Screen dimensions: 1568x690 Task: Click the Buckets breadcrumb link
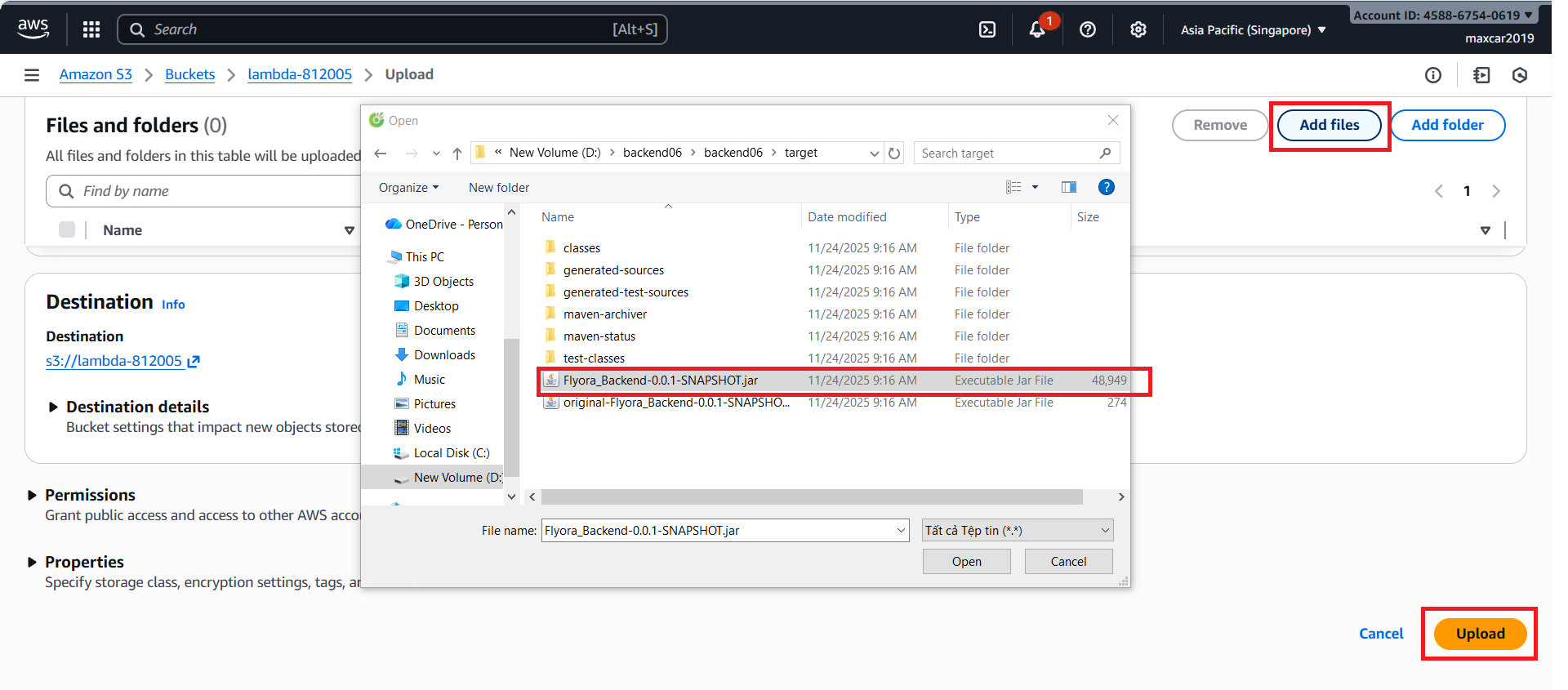189,74
